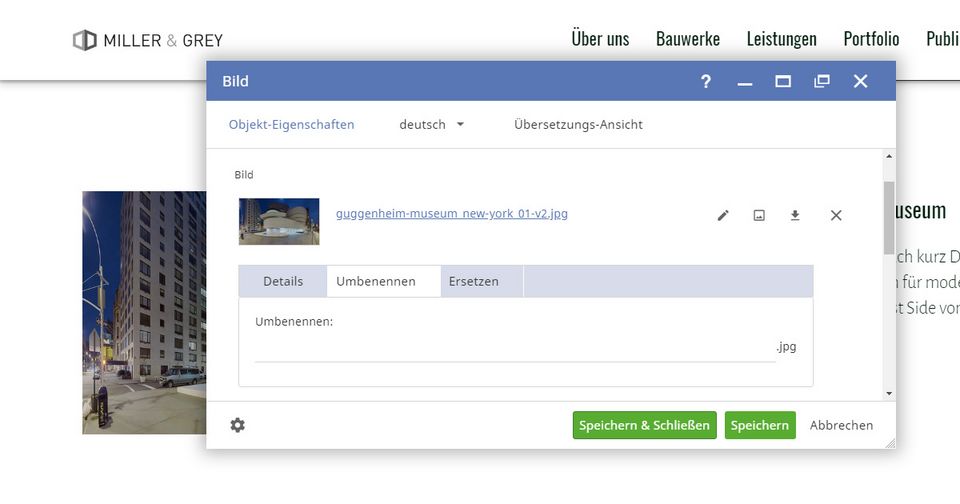The image size is (960, 504).
Task: Switch to the Ersetzen tab
Action: pos(473,281)
